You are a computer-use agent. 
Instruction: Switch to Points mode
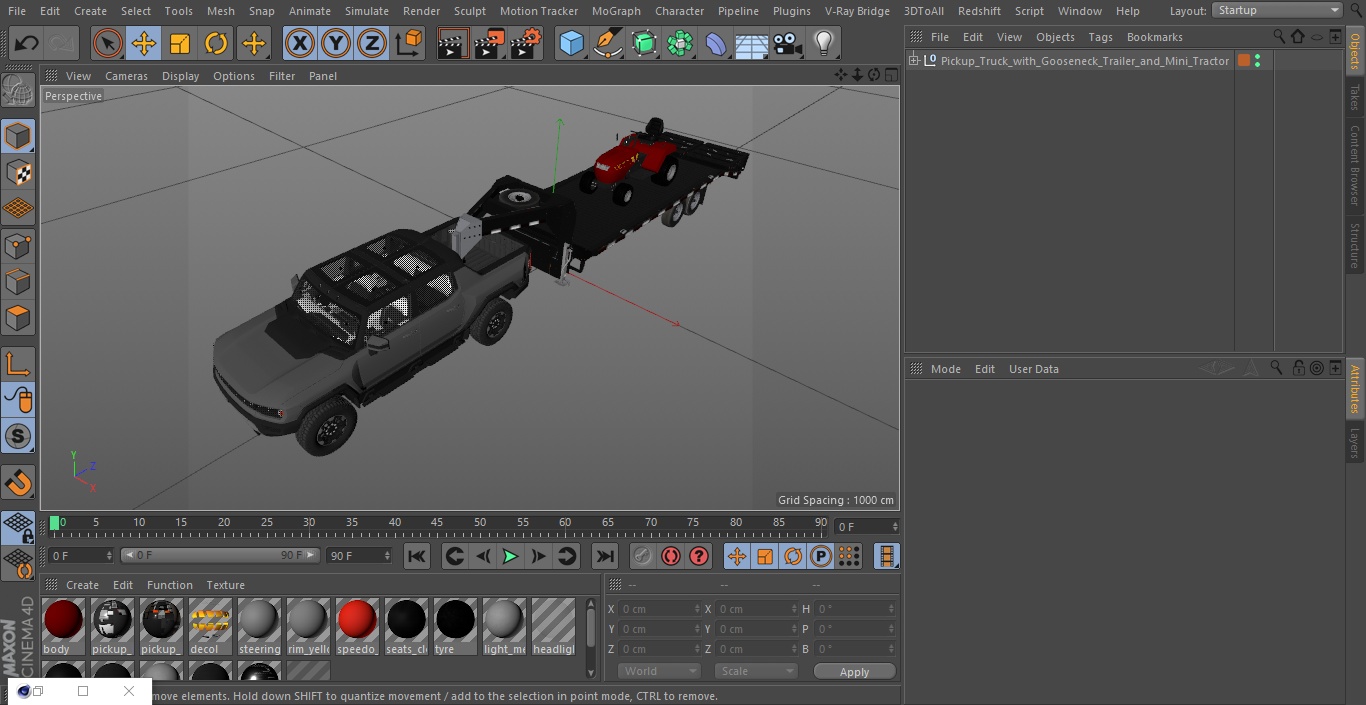[x=18, y=246]
